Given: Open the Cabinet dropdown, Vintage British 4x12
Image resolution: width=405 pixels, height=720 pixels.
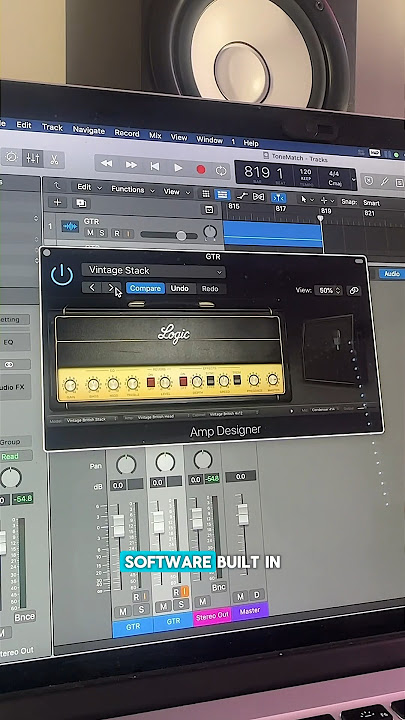Looking at the screenshot, I should tap(234, 414).
